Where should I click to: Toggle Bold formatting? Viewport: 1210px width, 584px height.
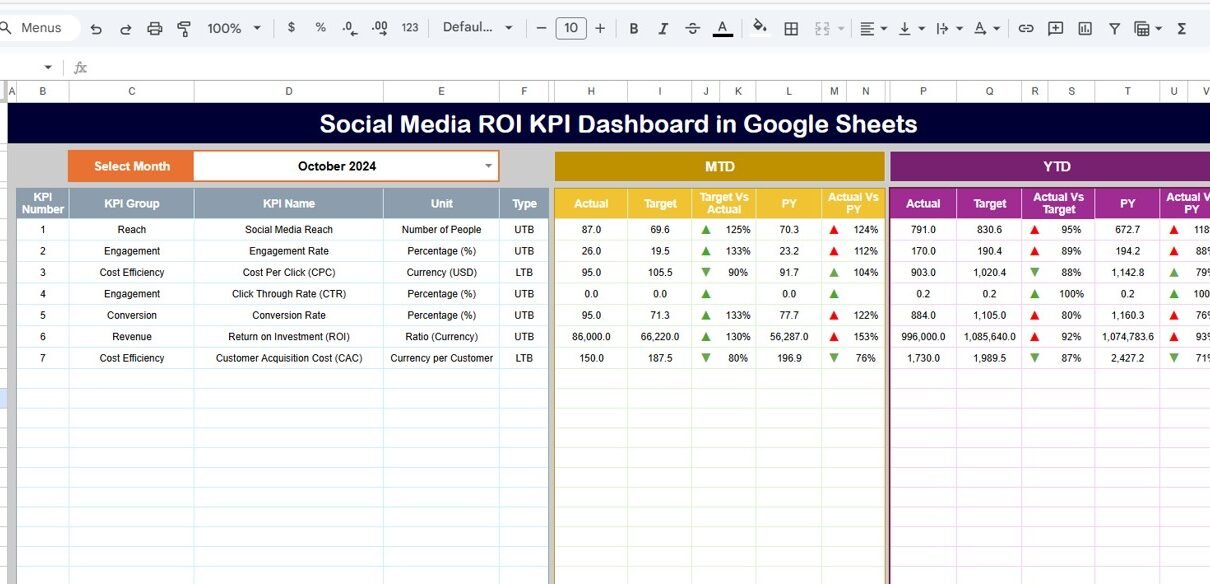(x=633, y=29)
